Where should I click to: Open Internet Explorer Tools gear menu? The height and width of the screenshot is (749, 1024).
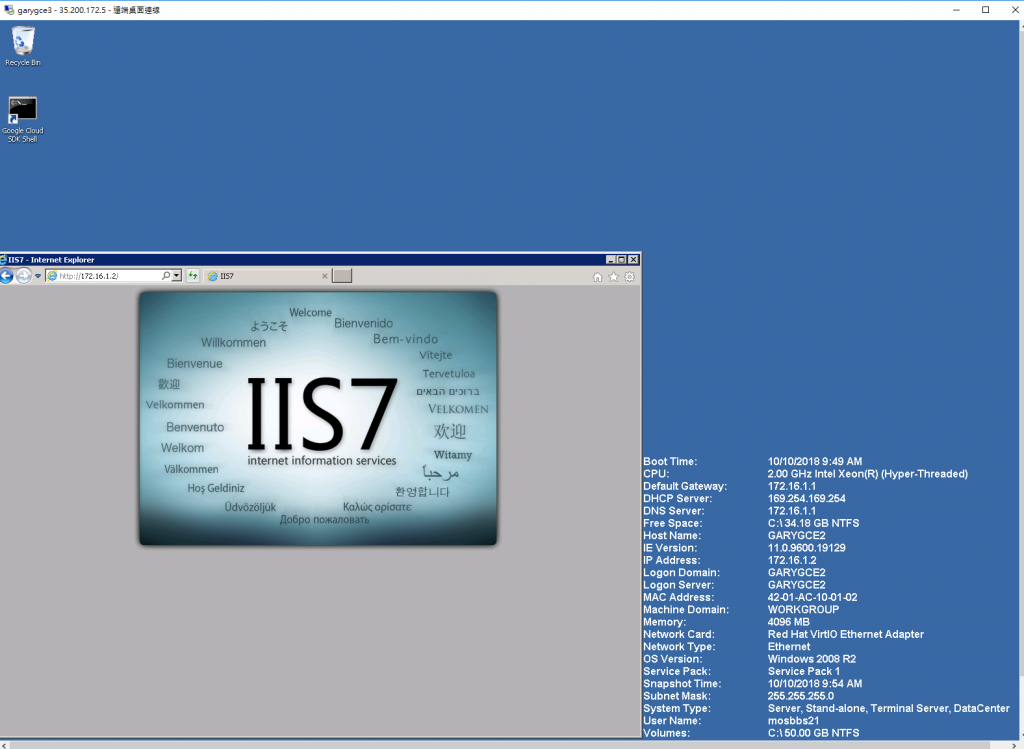point(630,277)
